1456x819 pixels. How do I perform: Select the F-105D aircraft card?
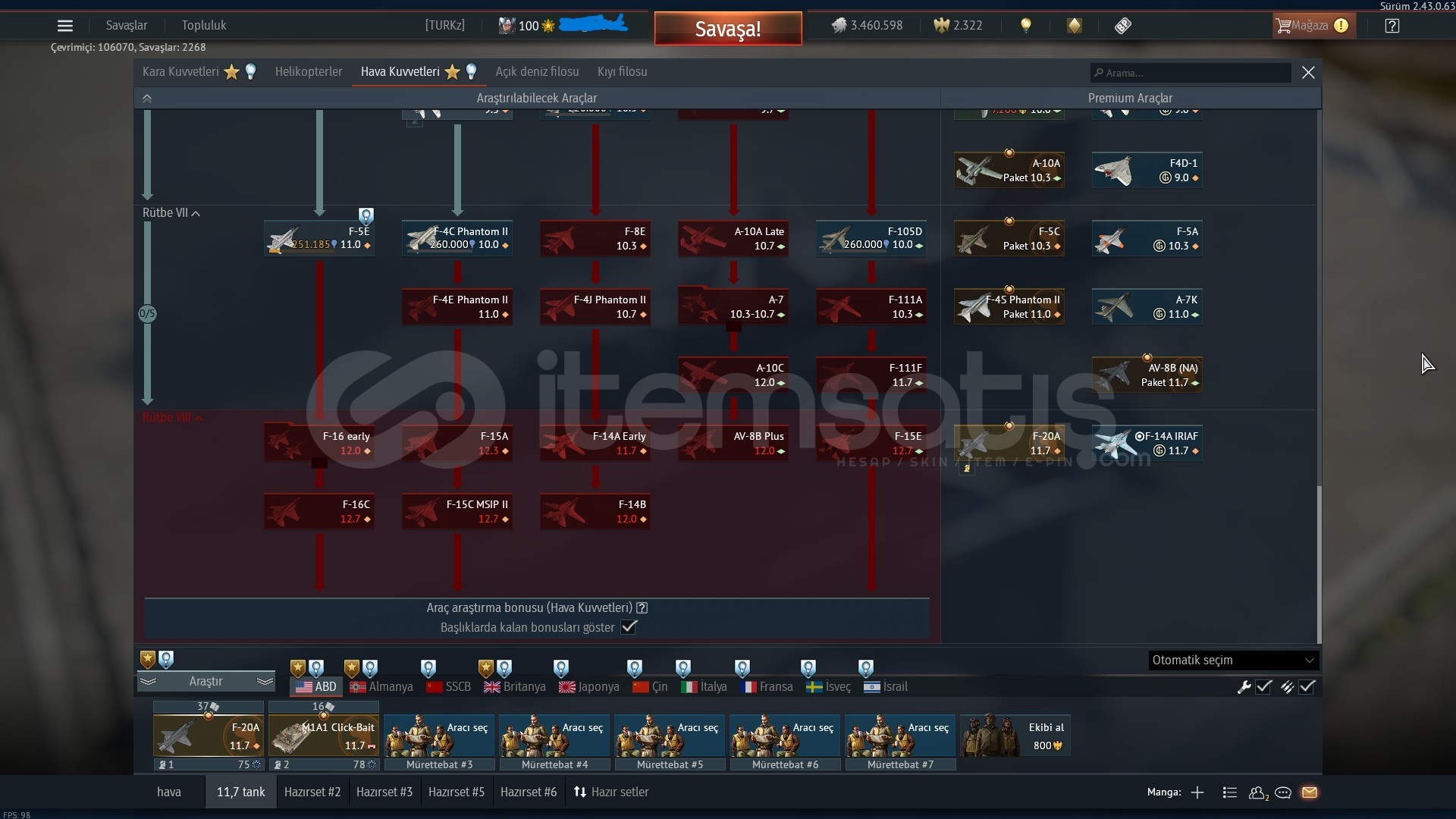point(871,238)
